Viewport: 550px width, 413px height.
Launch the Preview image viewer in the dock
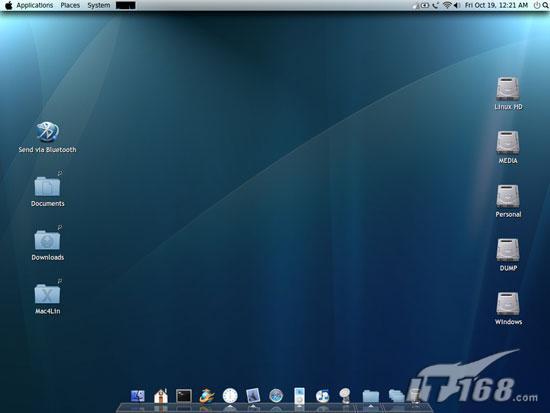point(253,396)
